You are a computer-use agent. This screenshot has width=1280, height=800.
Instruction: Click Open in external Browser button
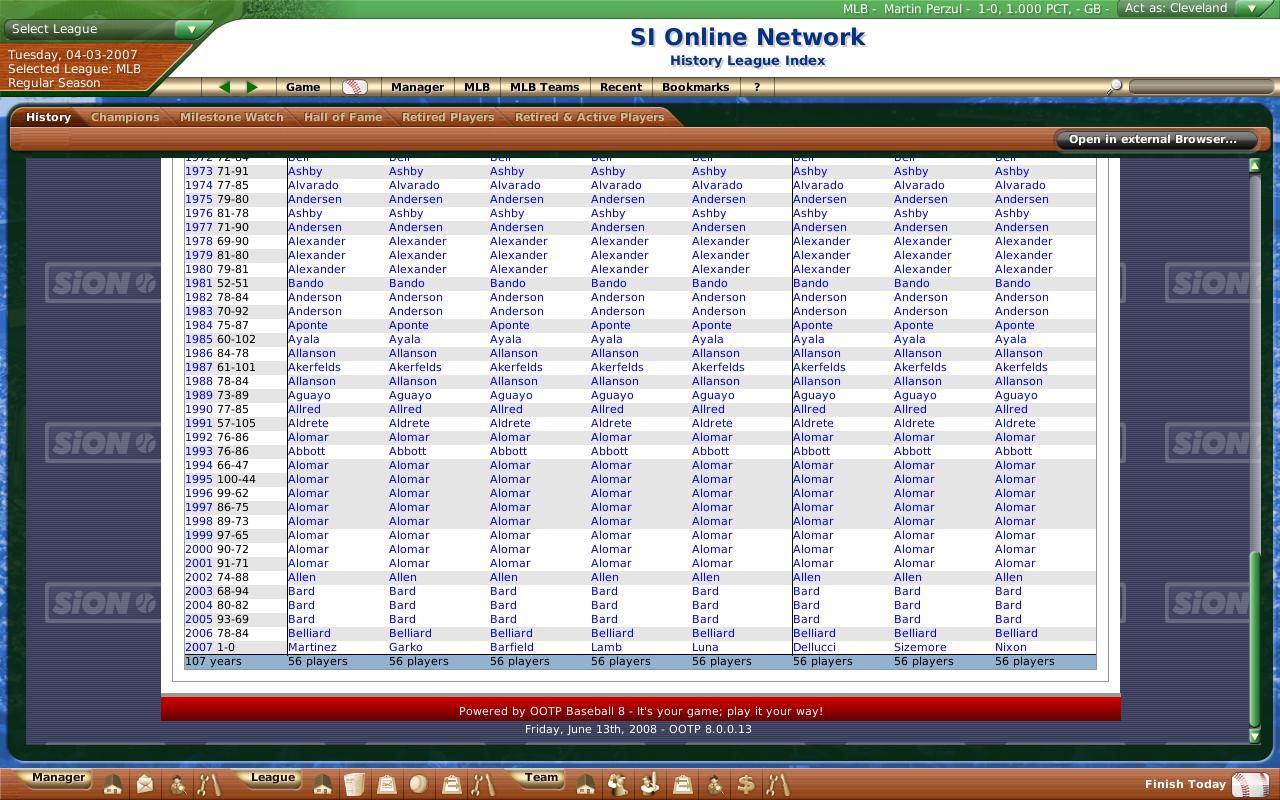click(1152, 139)
